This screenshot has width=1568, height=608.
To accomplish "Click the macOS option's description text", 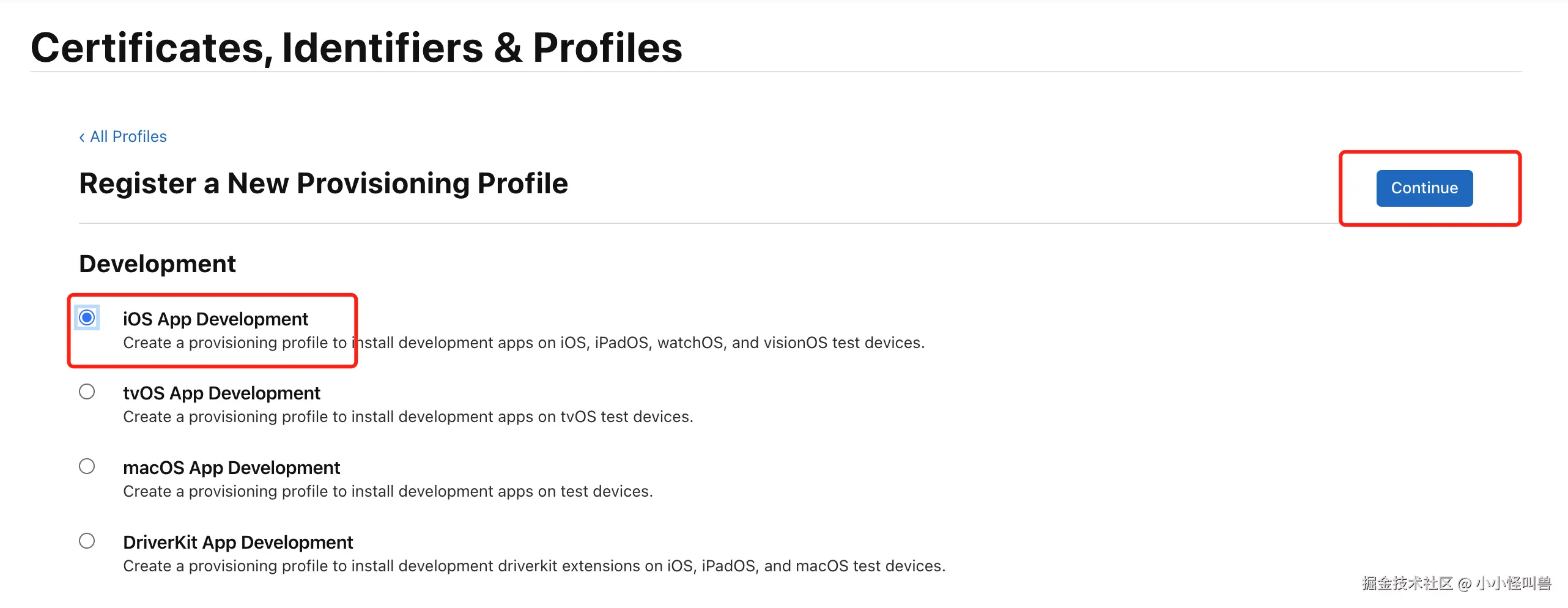I will point(388,491).
